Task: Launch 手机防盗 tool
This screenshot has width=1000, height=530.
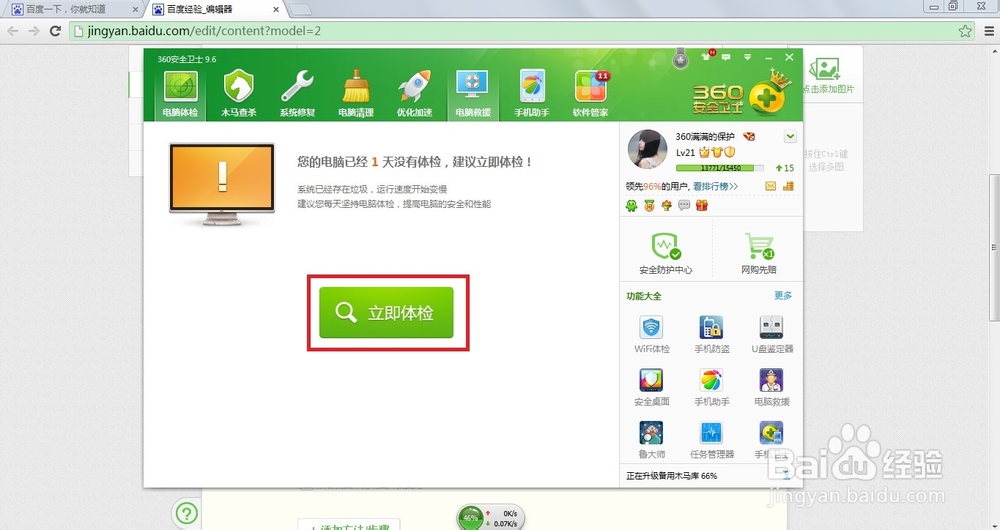Action: pos(712,334)
